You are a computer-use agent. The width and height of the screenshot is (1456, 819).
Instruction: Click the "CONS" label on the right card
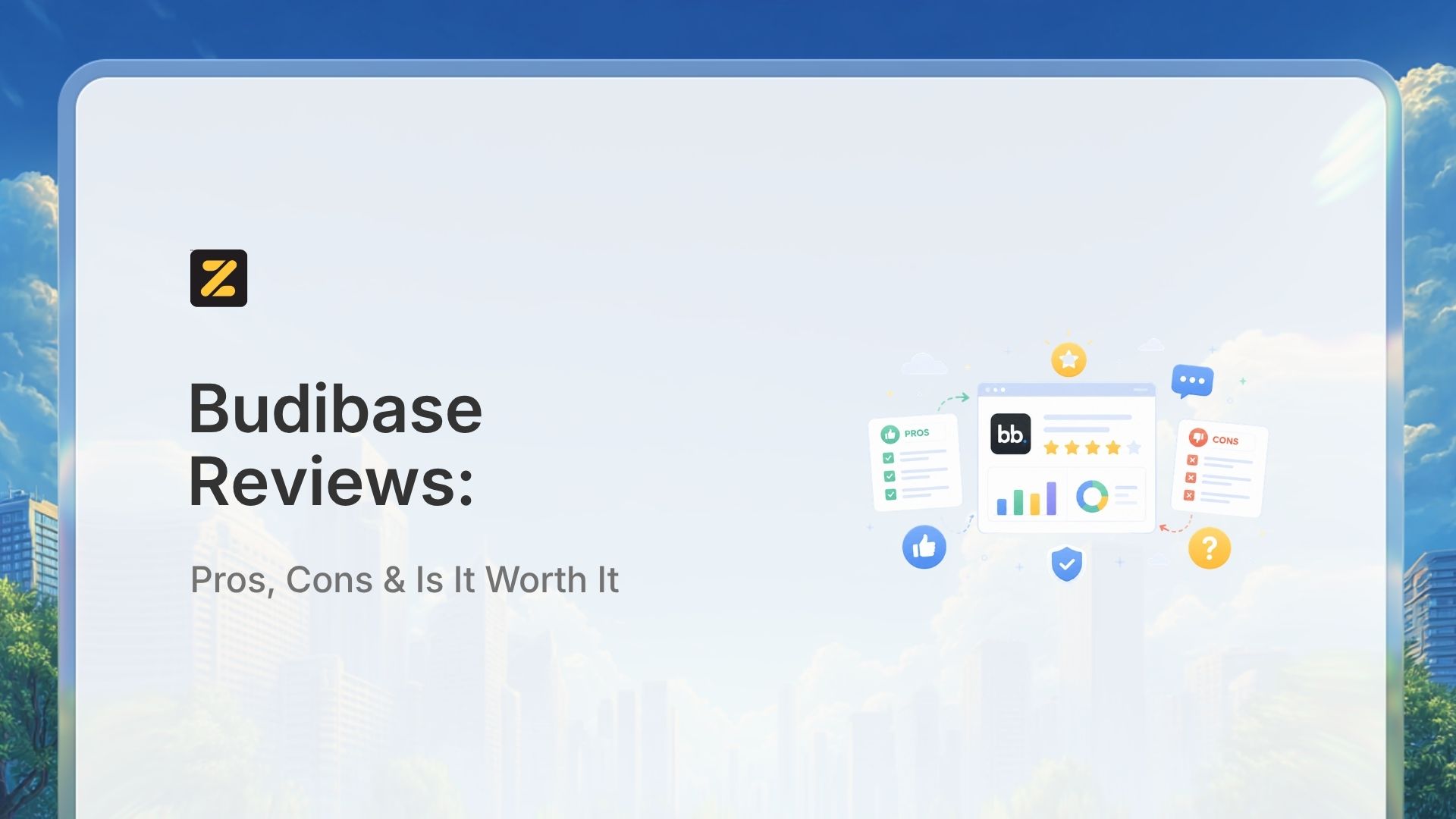(1225, 440)
